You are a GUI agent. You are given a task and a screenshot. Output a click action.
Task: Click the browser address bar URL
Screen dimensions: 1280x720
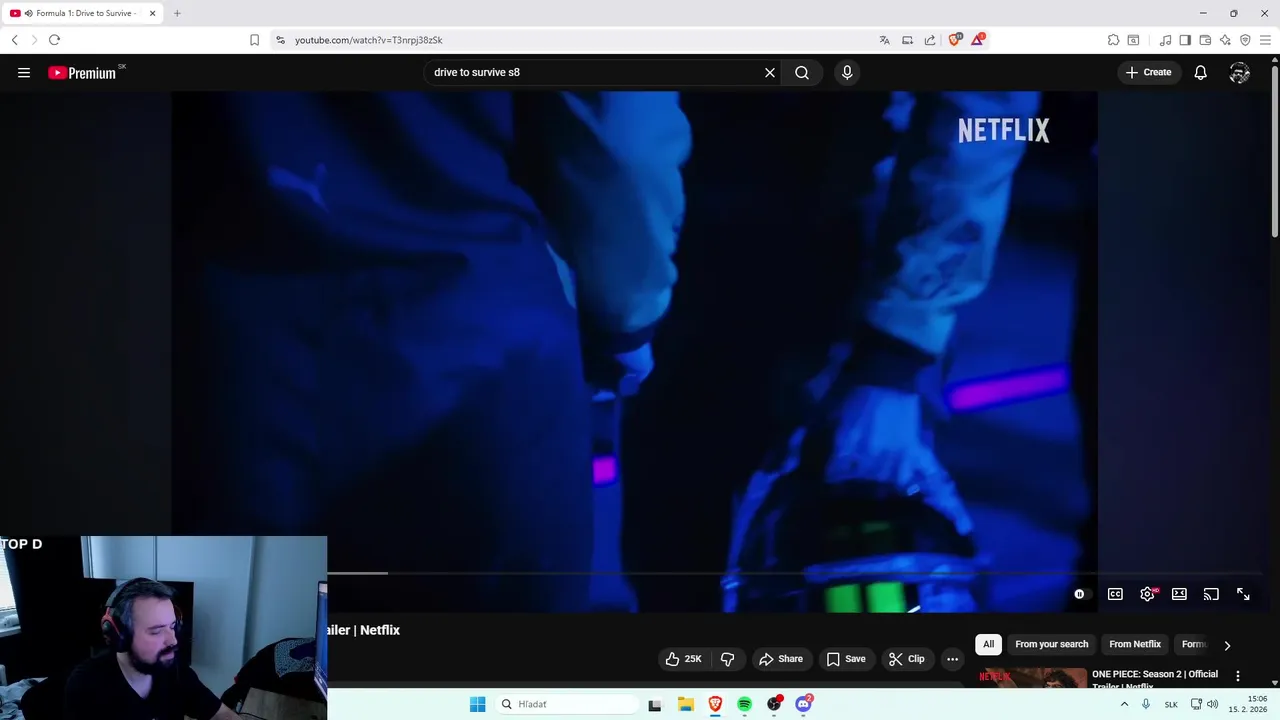[x=368, y=40]
